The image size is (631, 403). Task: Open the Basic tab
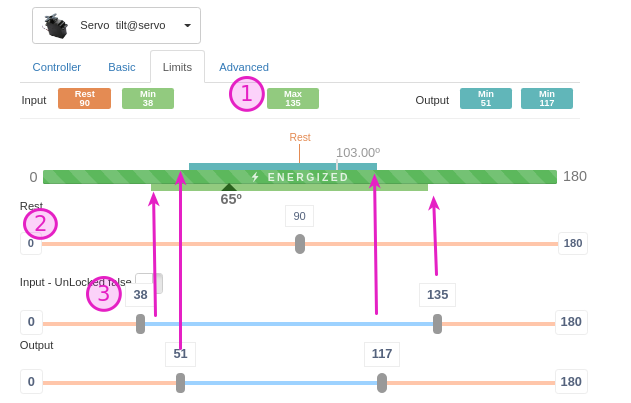(x=122, y=67)
